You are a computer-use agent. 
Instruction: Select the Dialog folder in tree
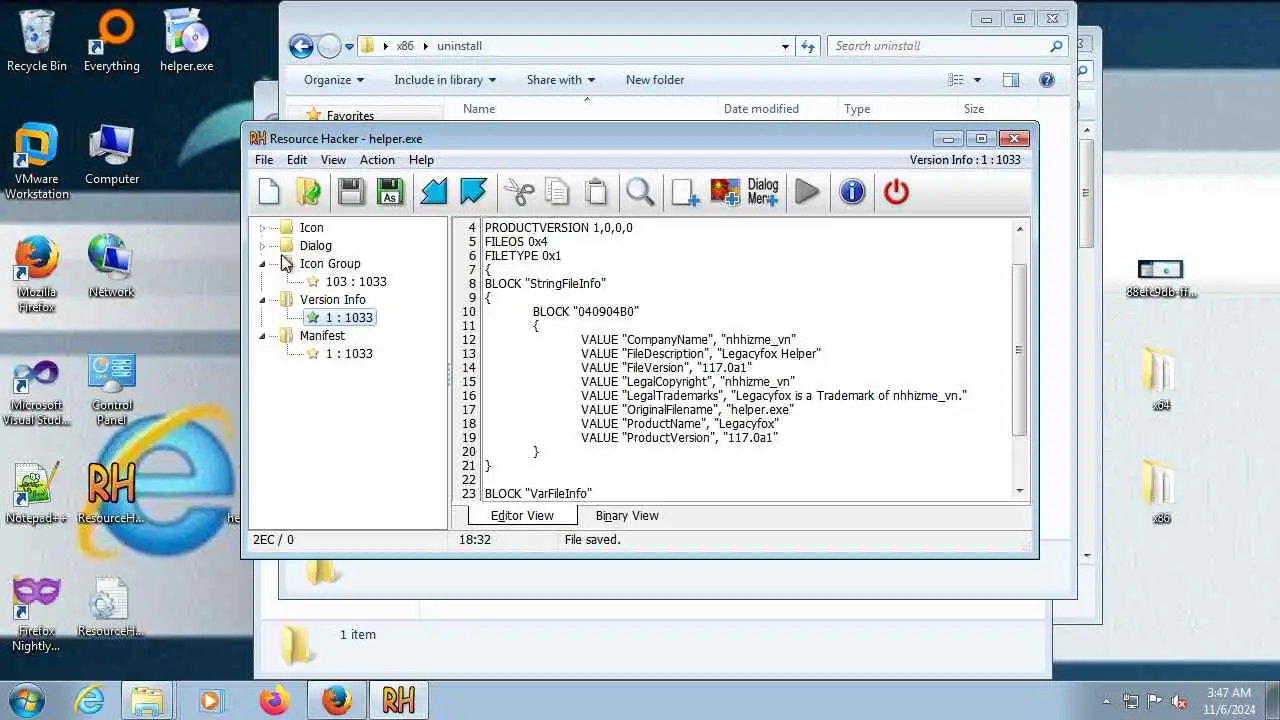click(x=315, y=246)
